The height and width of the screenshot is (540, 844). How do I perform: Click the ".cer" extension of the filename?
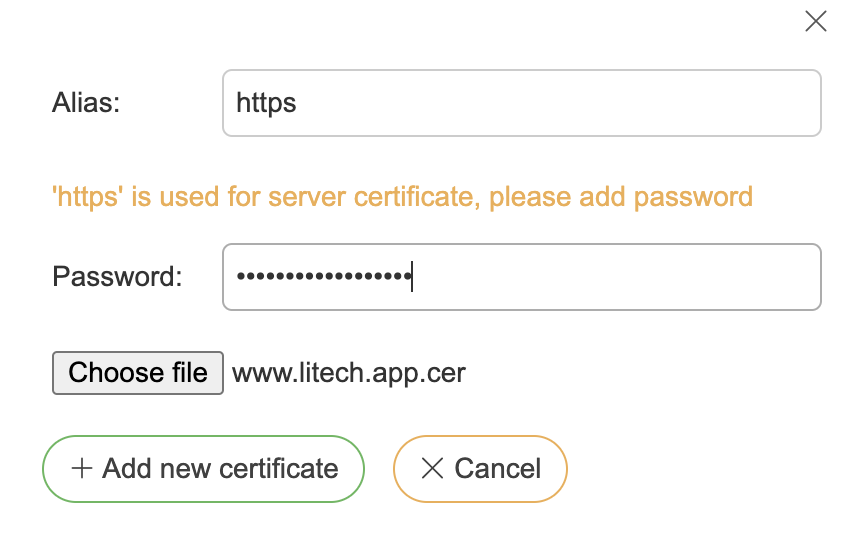tap(444, 373)
